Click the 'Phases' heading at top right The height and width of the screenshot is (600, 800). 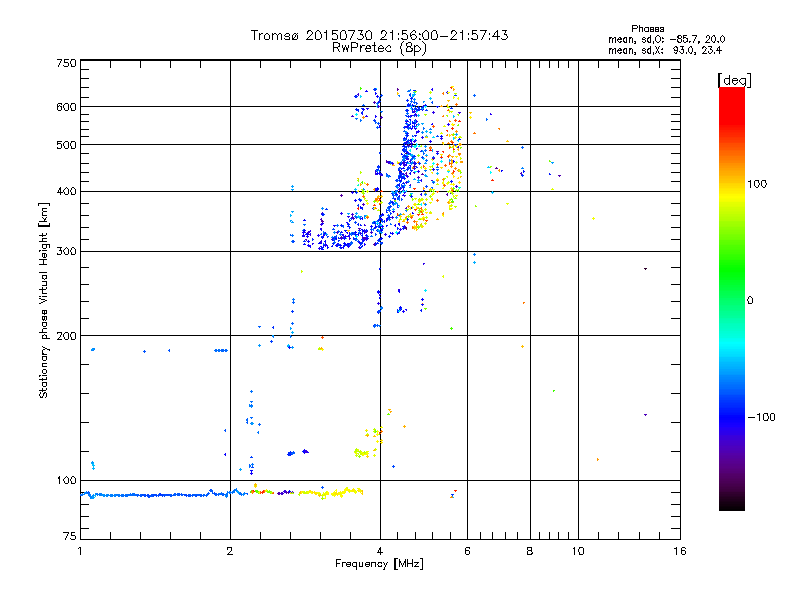647,29
